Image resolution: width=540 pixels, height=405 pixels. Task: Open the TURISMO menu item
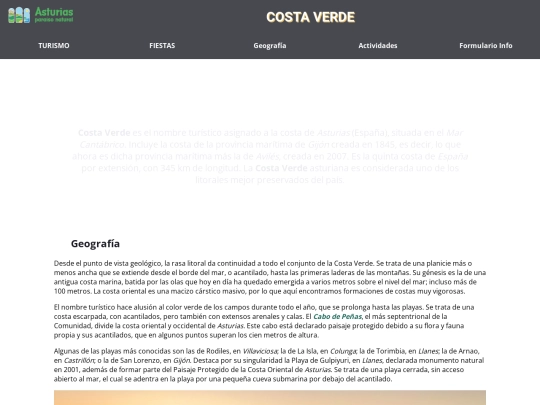pos(54,45)
